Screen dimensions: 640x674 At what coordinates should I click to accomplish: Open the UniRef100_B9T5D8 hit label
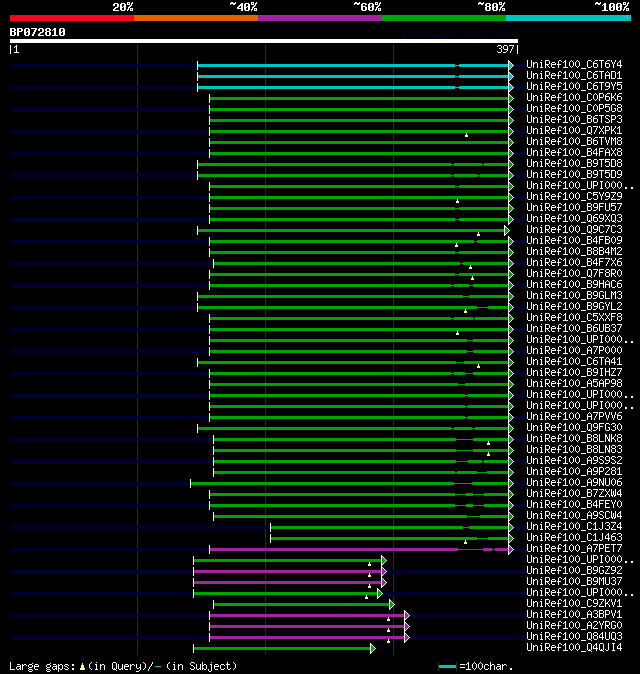pos(574,163)
